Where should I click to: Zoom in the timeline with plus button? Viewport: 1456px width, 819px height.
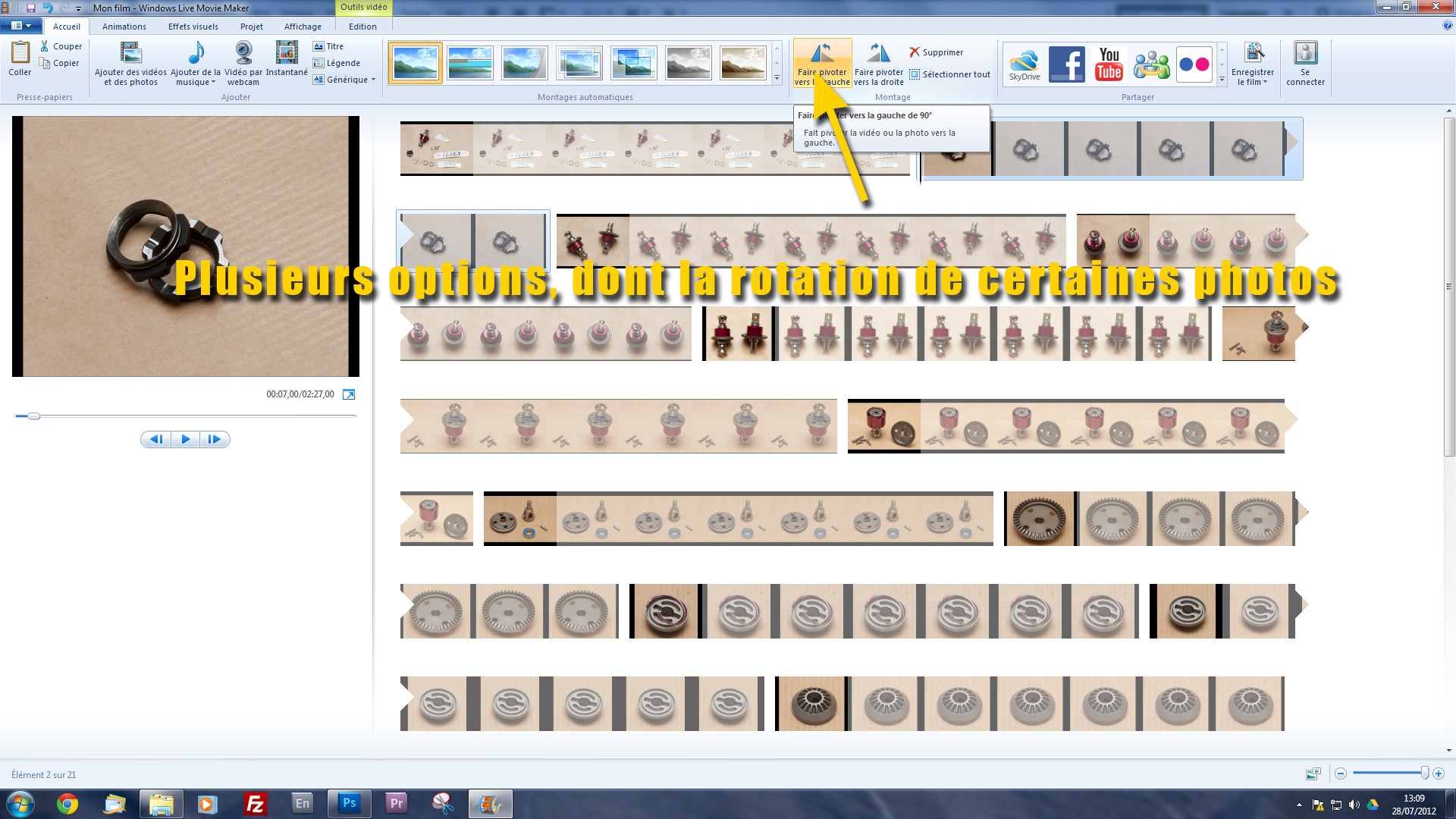pos(1439,773)
